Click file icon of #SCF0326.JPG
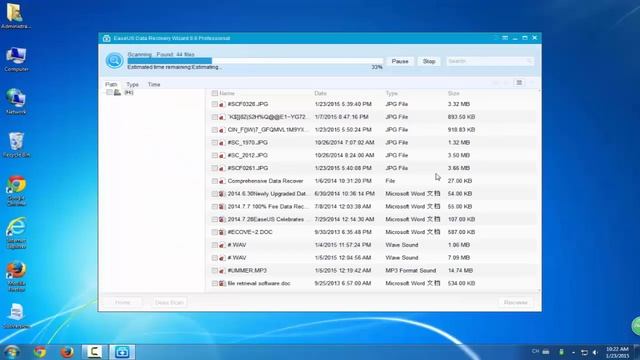The image size is (640, 360). tap(222, 104)
